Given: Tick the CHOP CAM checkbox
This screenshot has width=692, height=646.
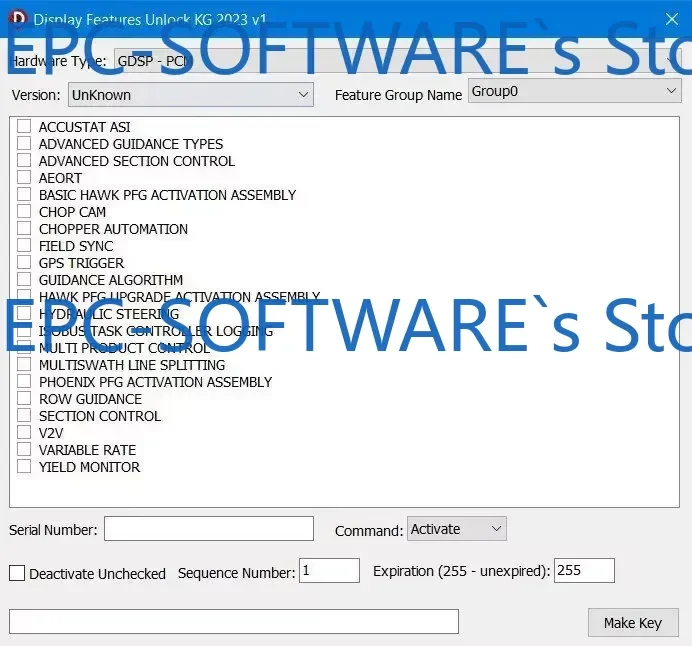Looking at the screenshot, I should click(24, 211).
